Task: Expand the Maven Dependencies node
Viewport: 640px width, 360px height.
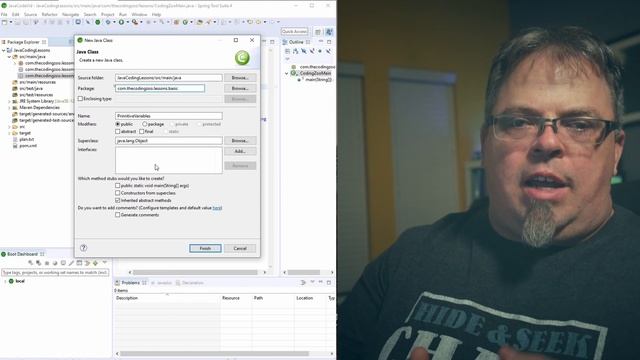Action: [9, 107]
